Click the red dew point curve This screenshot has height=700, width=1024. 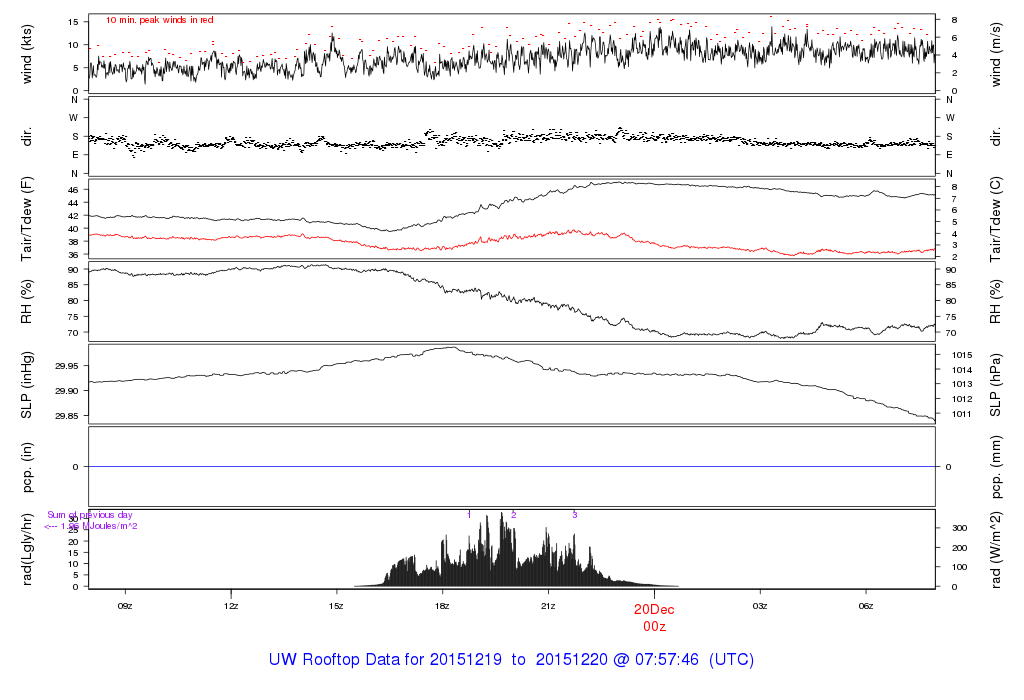tap(511, 242)
